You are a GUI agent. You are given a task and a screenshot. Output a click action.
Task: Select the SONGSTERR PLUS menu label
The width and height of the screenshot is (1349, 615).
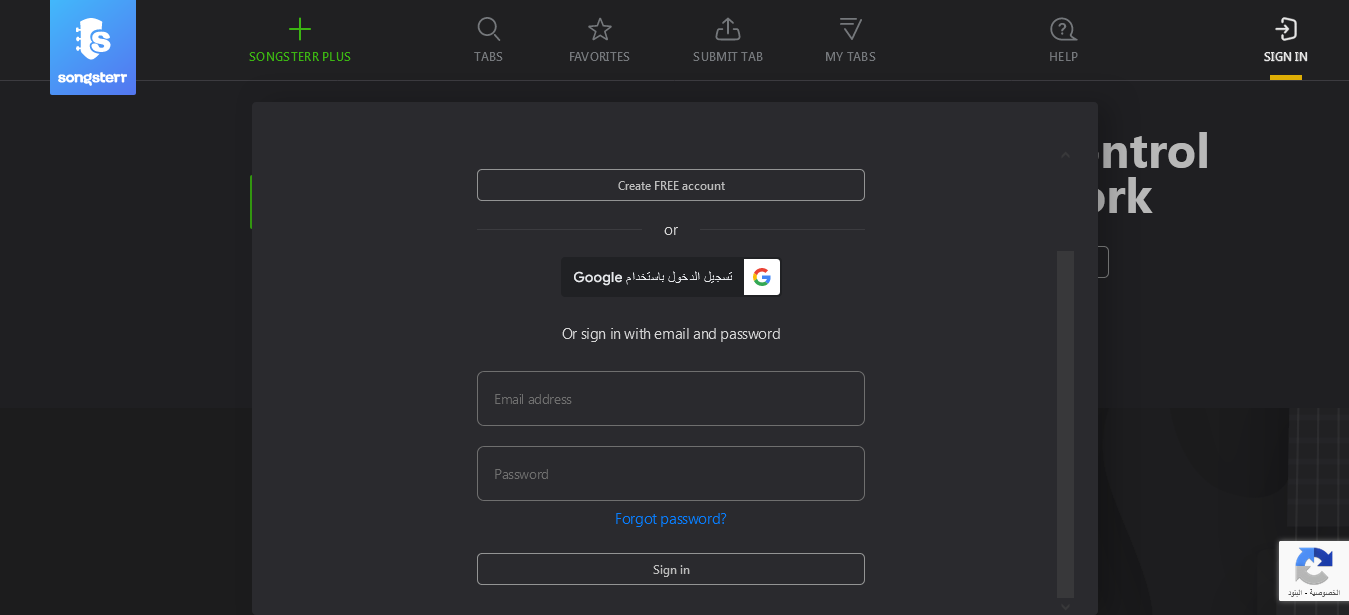[x=300, y=57]
